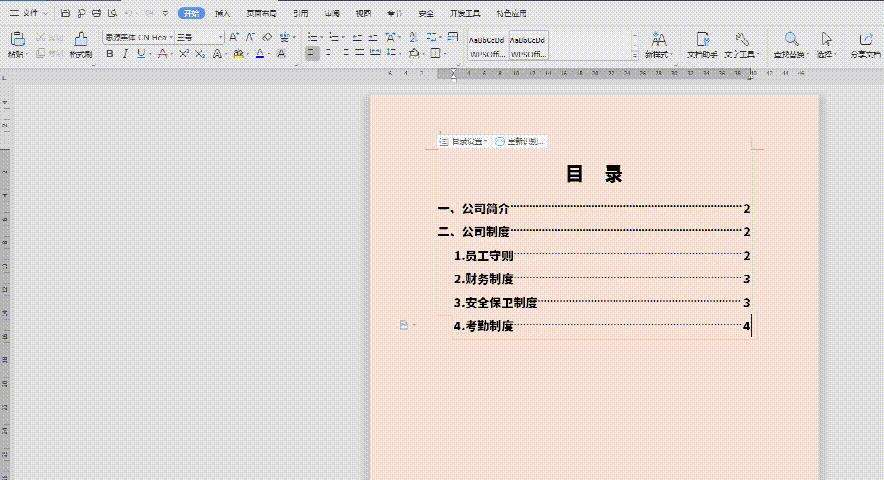The width and height of the screenshot is (884, 480).
Task: Open the underline style dropdown arrow
Action: click(x=149, y=54)
